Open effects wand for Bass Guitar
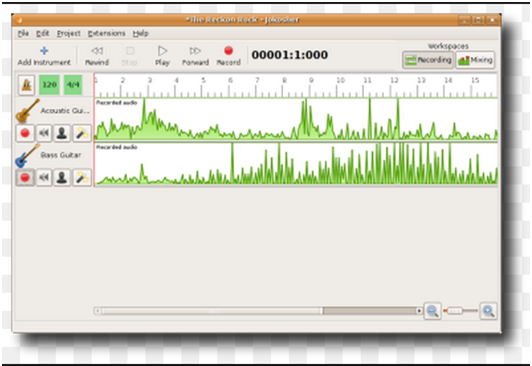 tap(82, 177)
